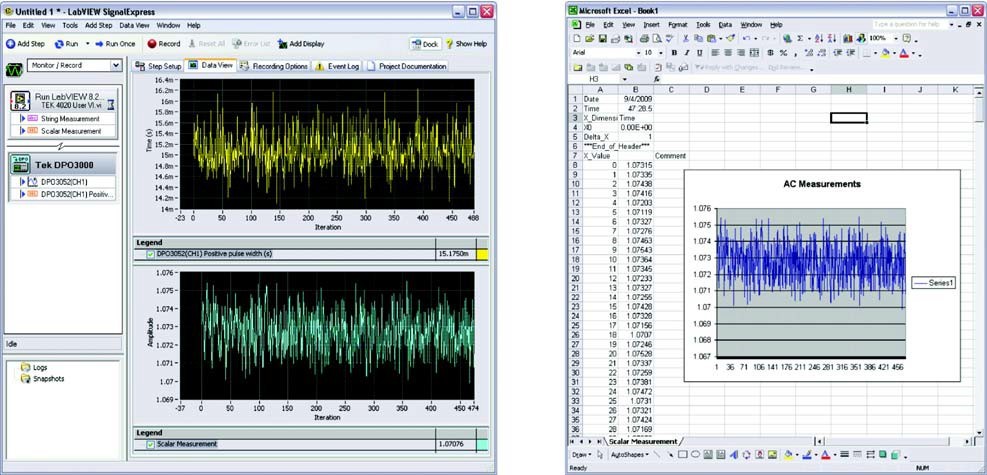Image resolution: width=987 pixels, height=475 pixels.
Task: Toggle the Dock button in SignalExpress
Action: click(x=425, y=44)
